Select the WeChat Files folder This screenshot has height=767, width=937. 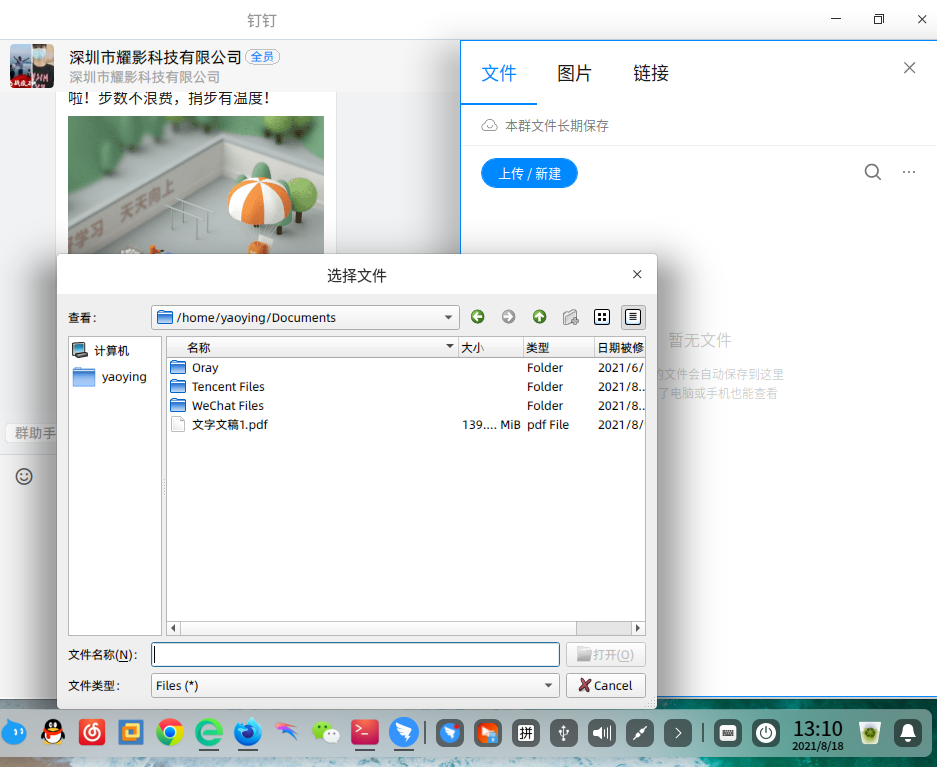[x=227, y=406]
